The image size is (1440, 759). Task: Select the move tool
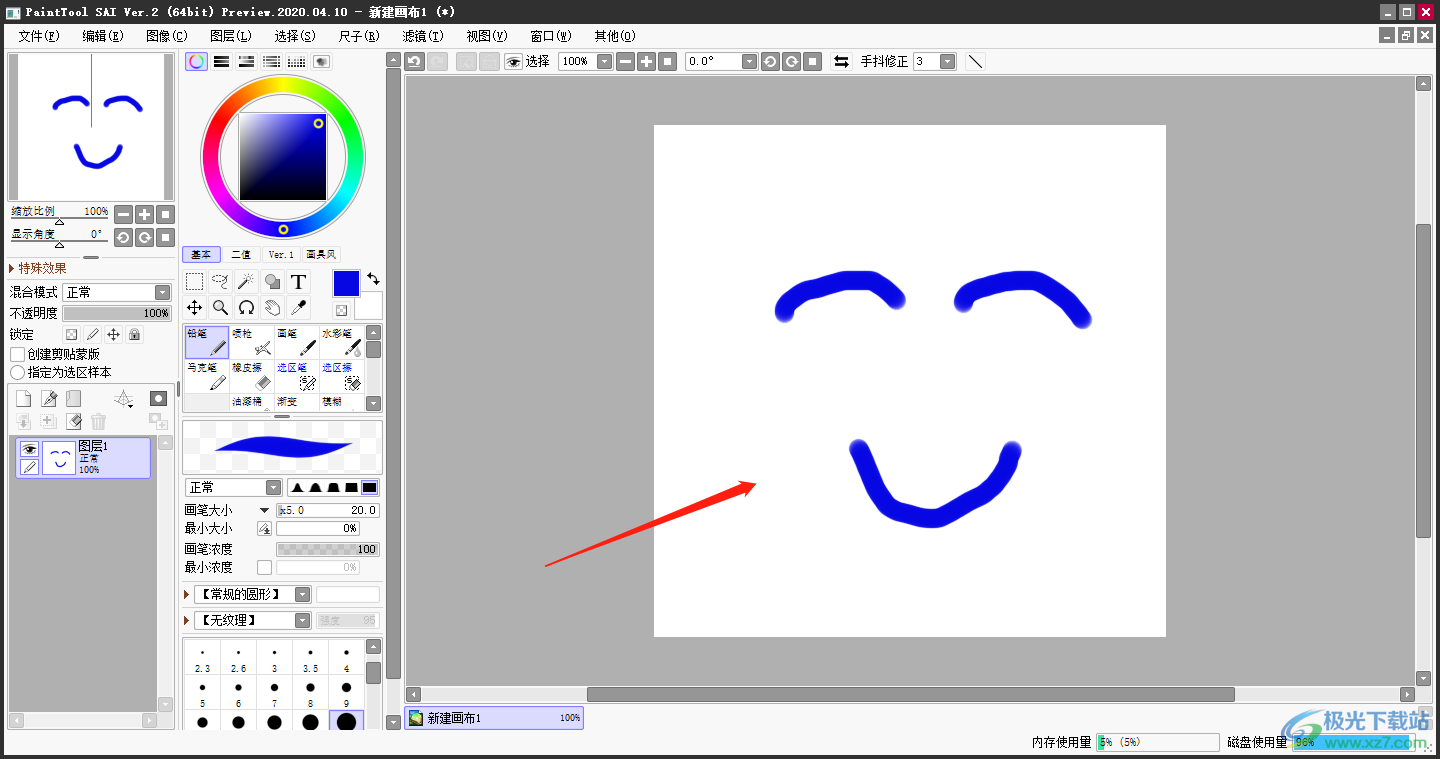click(195, 308)
